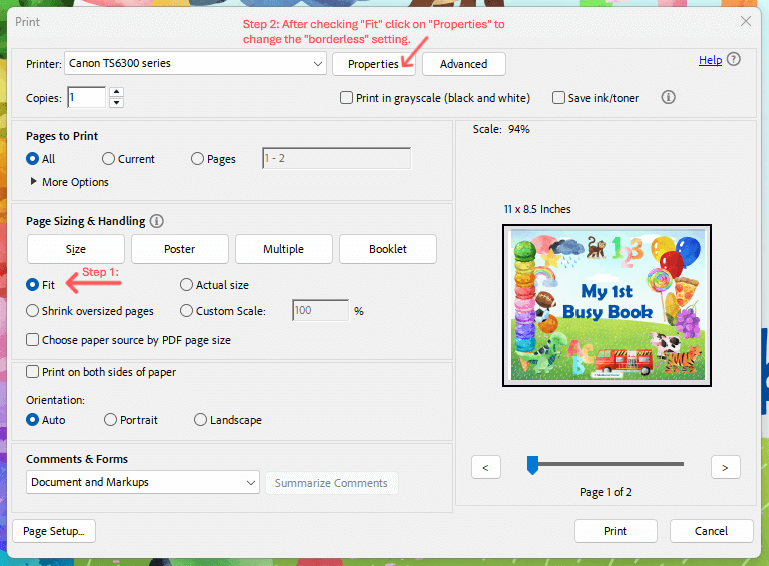Screen dimensions: 769x566
Task: Switch to the Booklet sizing tab
Action: pyautogui.click(x=387, y=249)
